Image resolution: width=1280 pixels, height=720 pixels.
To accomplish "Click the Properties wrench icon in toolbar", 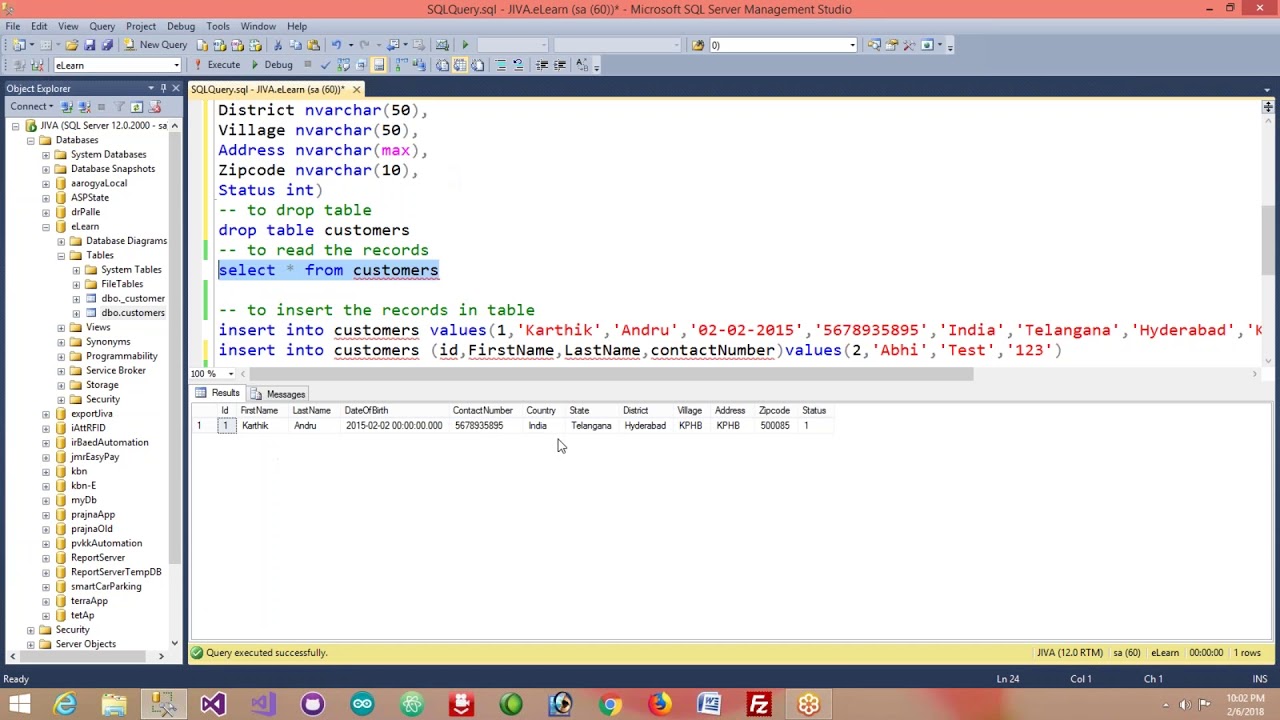I will click(x=909, y=45).
